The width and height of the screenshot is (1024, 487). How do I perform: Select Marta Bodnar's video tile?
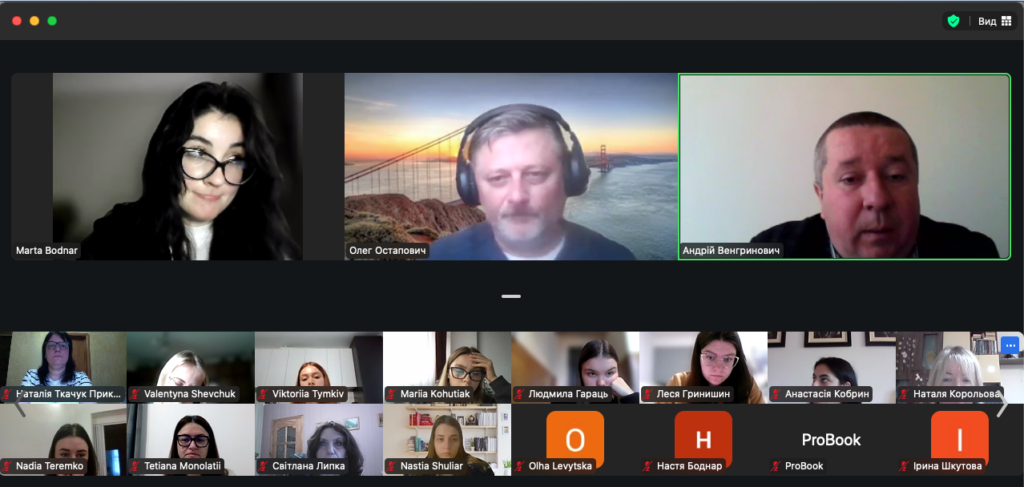point(176,165)
